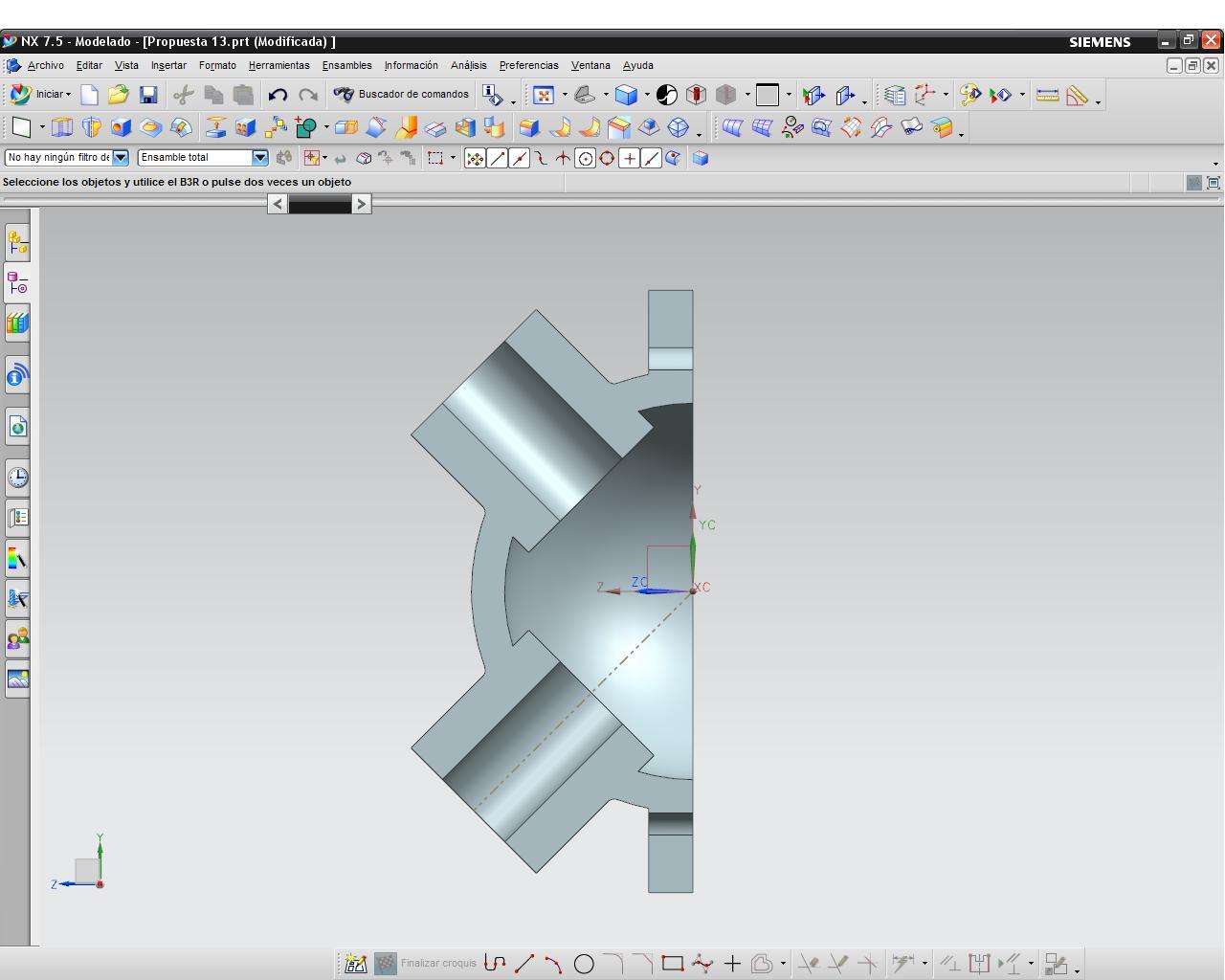Open the Archivo menu
Screen dimensions: 1225x980
(45, 65)
